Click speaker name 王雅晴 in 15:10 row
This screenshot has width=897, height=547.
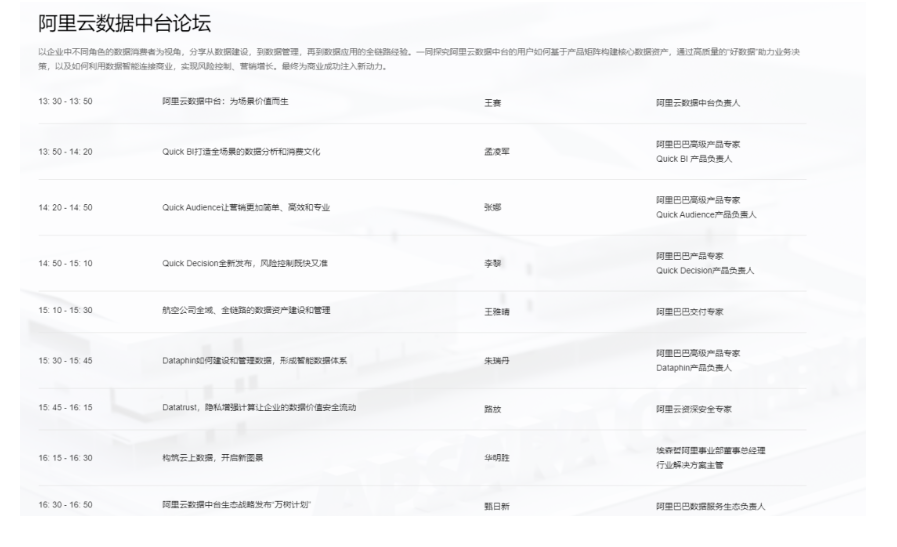[497, 312]
